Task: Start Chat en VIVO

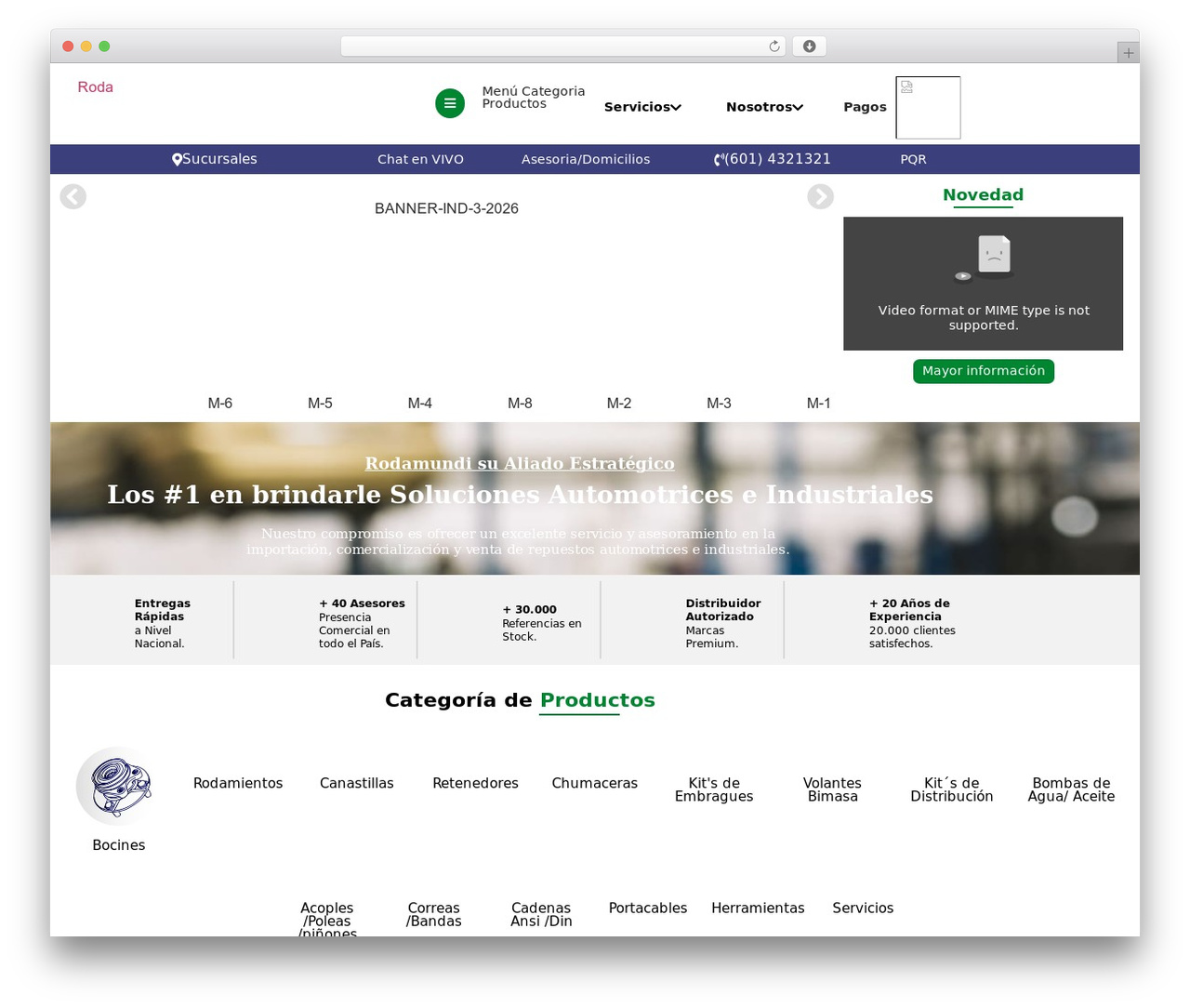Action: (x=420, y=159)
